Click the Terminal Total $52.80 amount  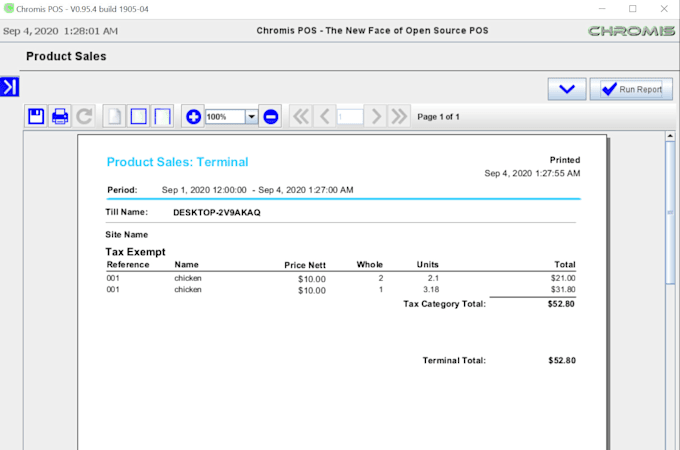[562, 360]
